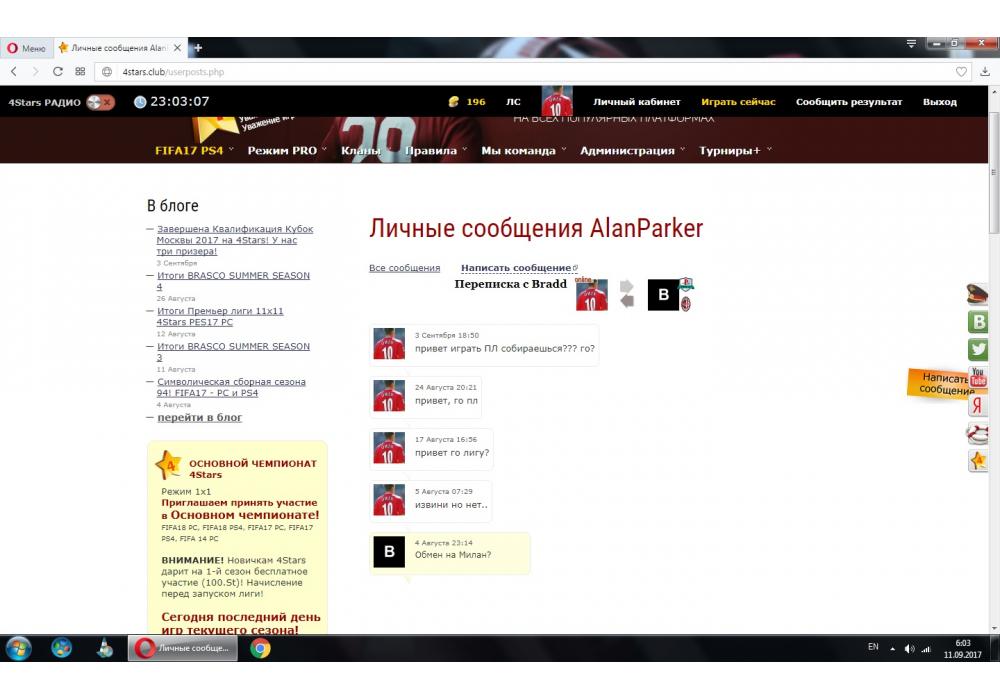This screenshot has height=700, width=1000.
Task: Click Opera Личные сообще... taskbar button
Action: tap(183, 648)
